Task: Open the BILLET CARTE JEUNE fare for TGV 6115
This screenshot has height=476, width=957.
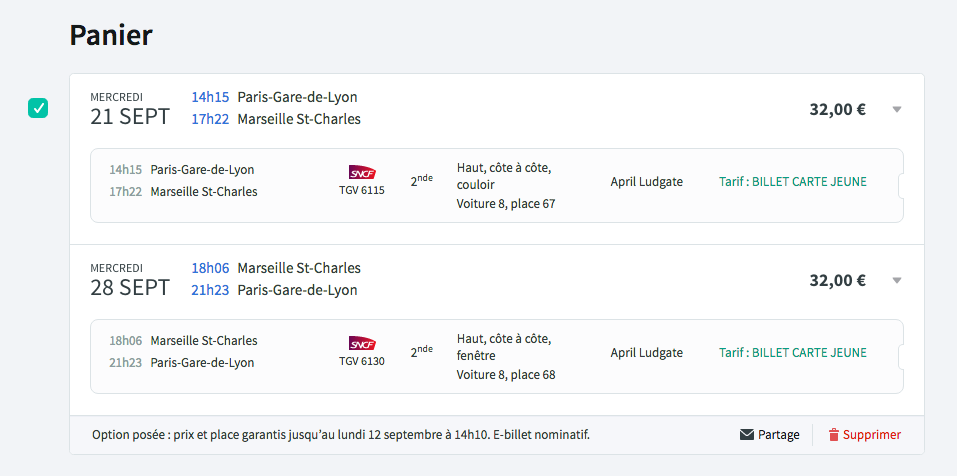Action: pyautogui.click(x=792, y=182)
